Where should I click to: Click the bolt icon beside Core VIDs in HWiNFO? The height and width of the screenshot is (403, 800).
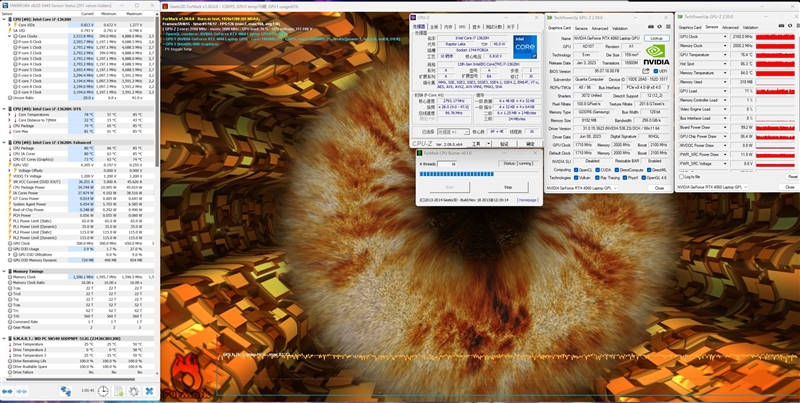(16, 25)
